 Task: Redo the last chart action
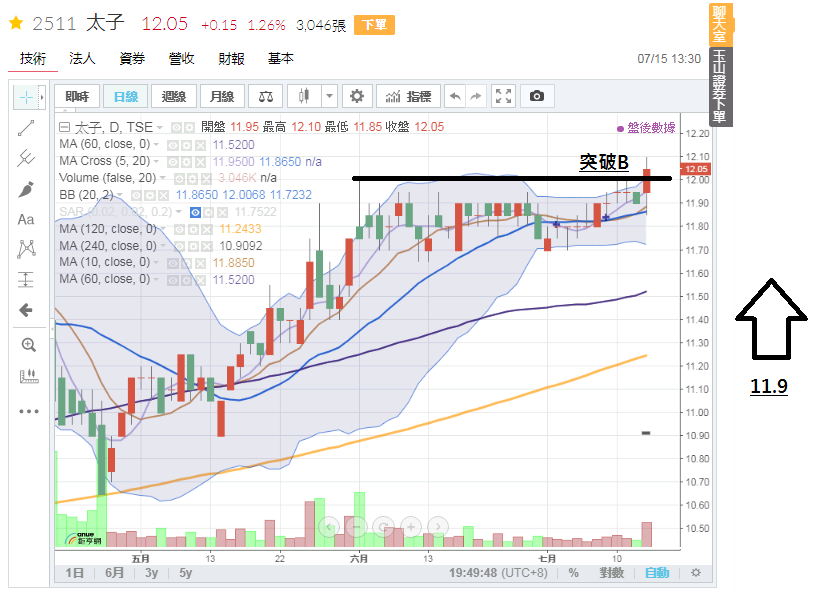[475, 96]
